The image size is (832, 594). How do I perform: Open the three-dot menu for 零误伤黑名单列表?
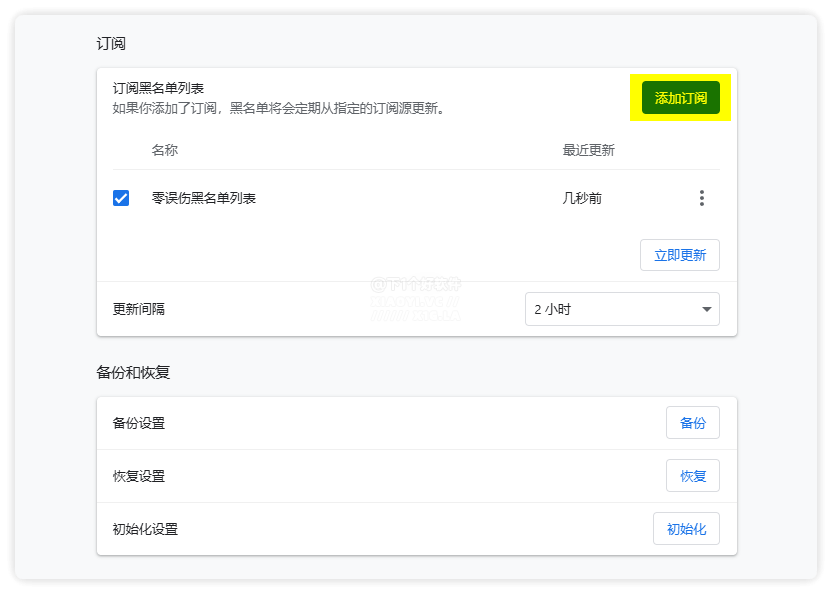(x=701, y=198)
